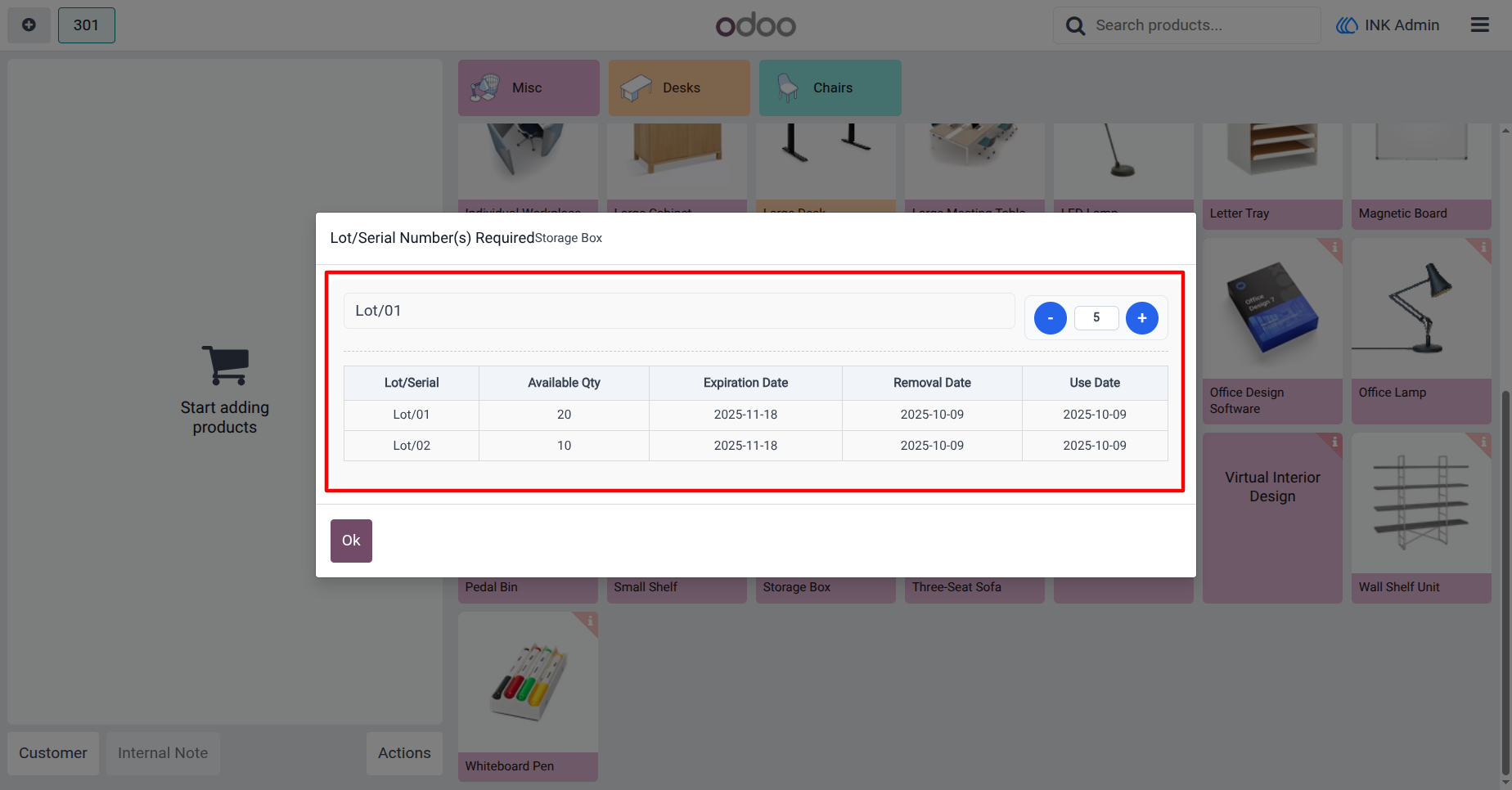
Task: Click the Ok button in dialog
Action: (351, 541)
